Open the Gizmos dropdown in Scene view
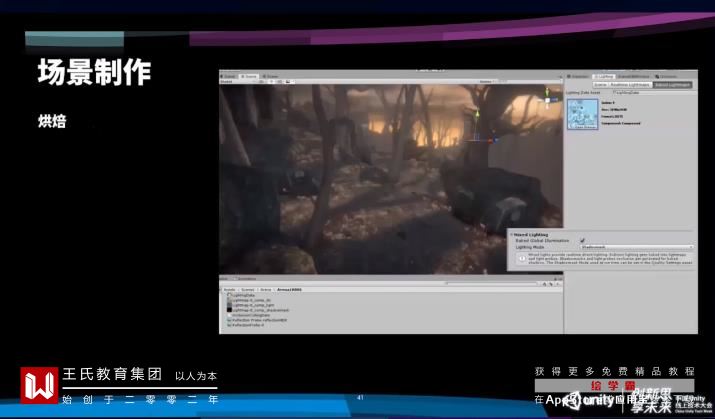Viewport: 715px width, 419px height. 488,82
